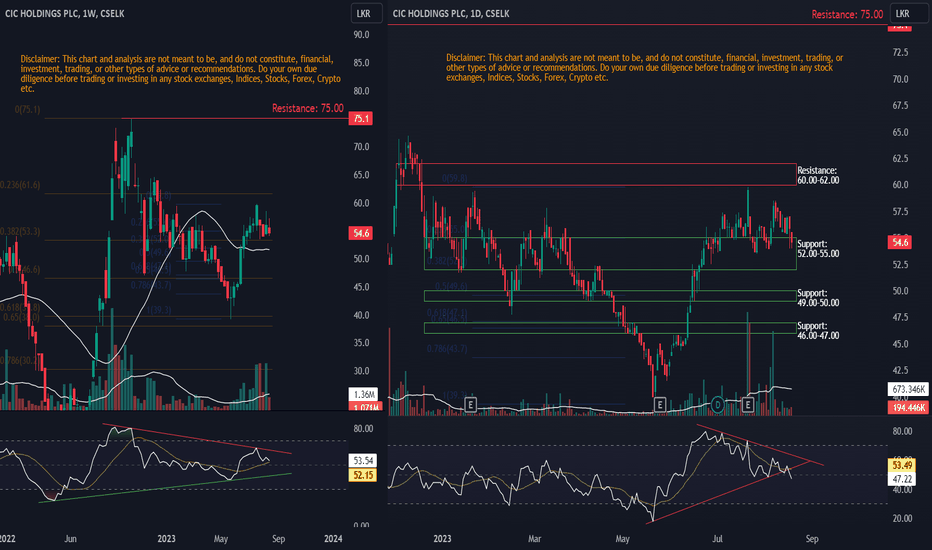The width and height of the screenshot is (932, 550).
Task: Select the Support: 52.00-55.00 annotation
Action: pyautogui.click(x=818, y=249)
